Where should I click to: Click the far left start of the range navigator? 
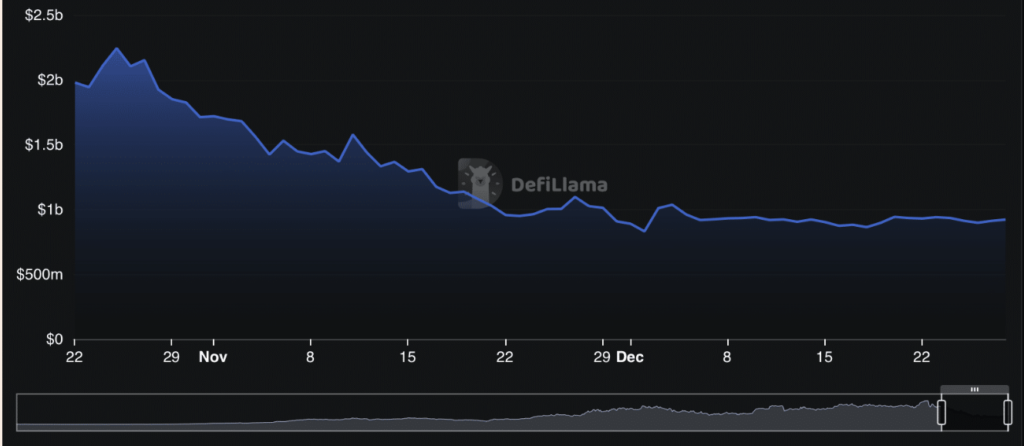pos(20,413)
